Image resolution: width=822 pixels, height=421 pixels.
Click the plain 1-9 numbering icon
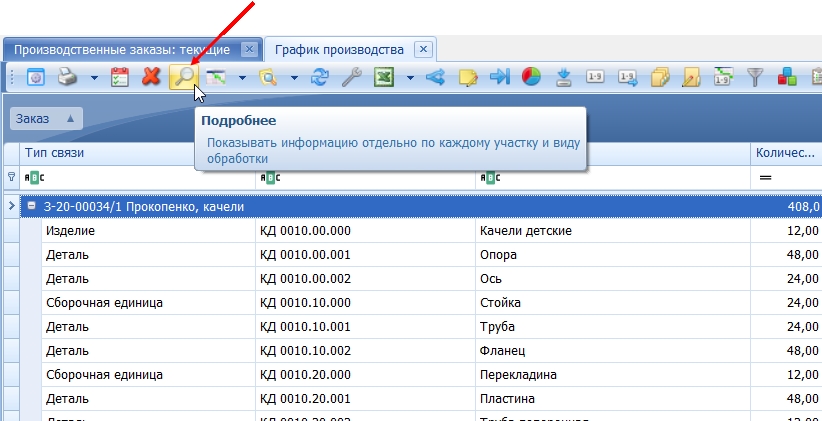(x=595, y=78)
